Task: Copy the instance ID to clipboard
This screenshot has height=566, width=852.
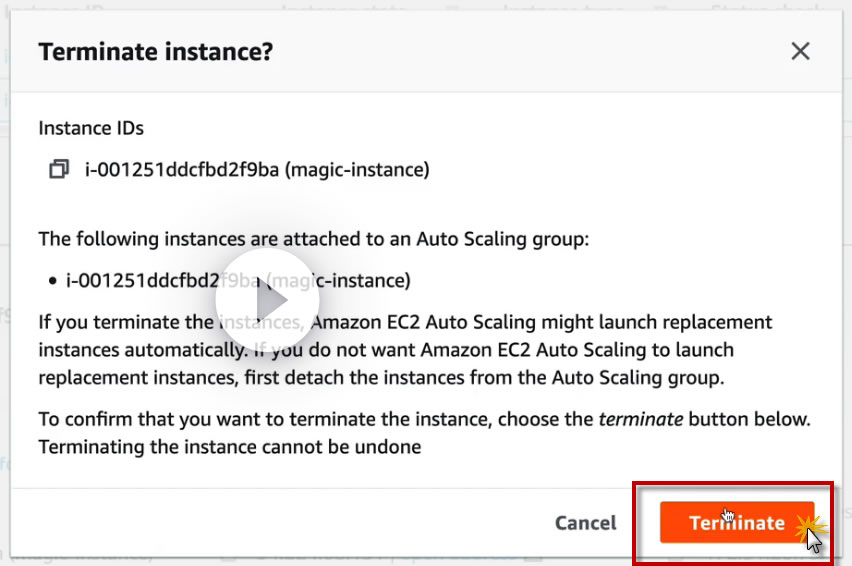Action: coord(59,170)
